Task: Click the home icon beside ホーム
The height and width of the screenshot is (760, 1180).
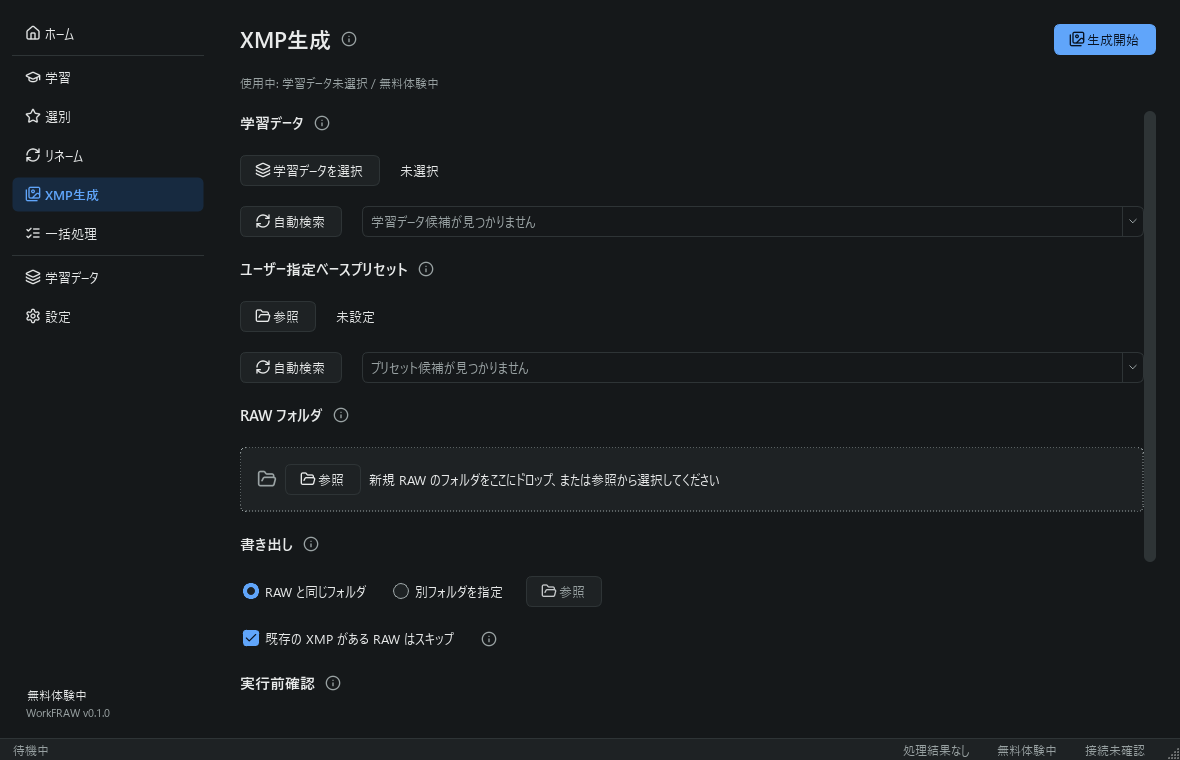Action: click(32, 32)
